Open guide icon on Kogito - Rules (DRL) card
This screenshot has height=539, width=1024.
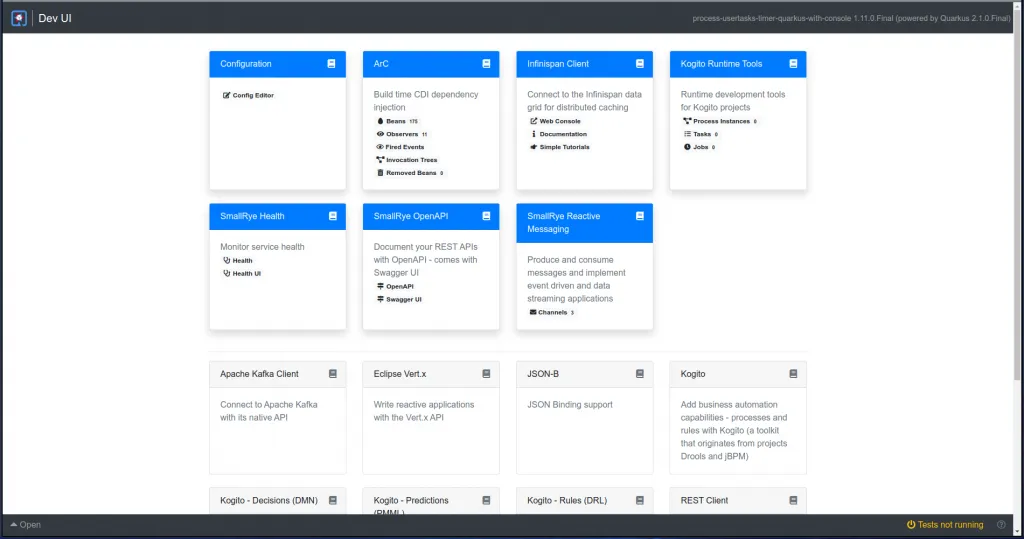click(x=639, y=500)
